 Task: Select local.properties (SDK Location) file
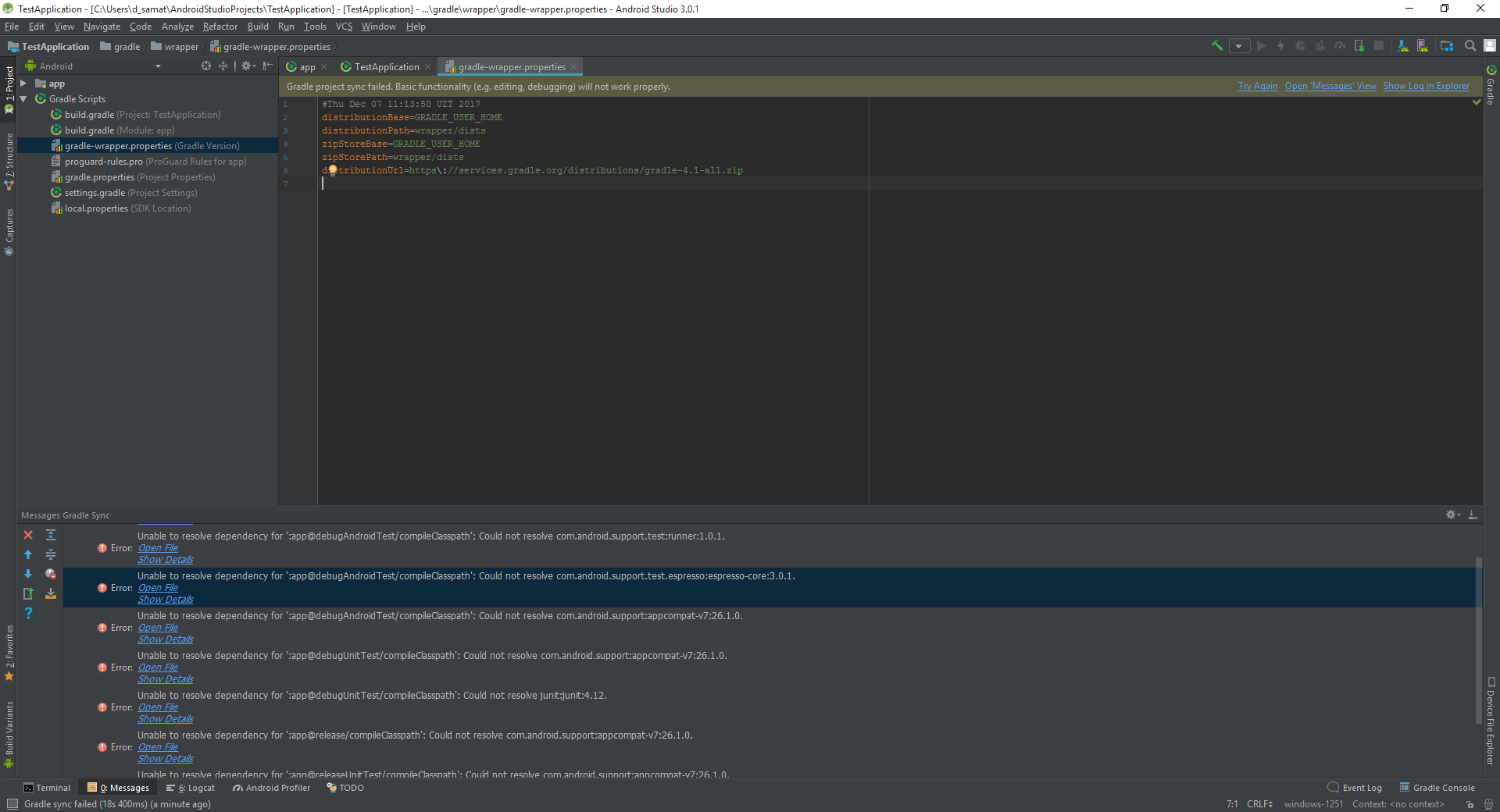coord(120,208)
